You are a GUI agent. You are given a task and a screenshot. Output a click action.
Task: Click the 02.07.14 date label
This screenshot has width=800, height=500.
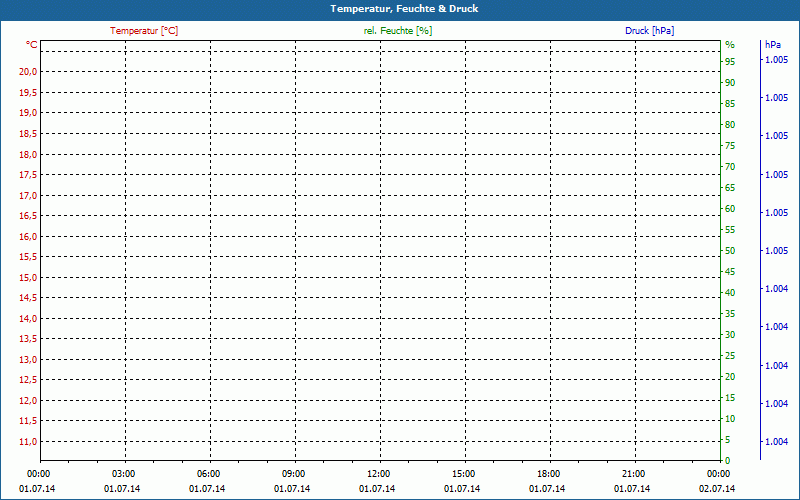pos(717,489)
